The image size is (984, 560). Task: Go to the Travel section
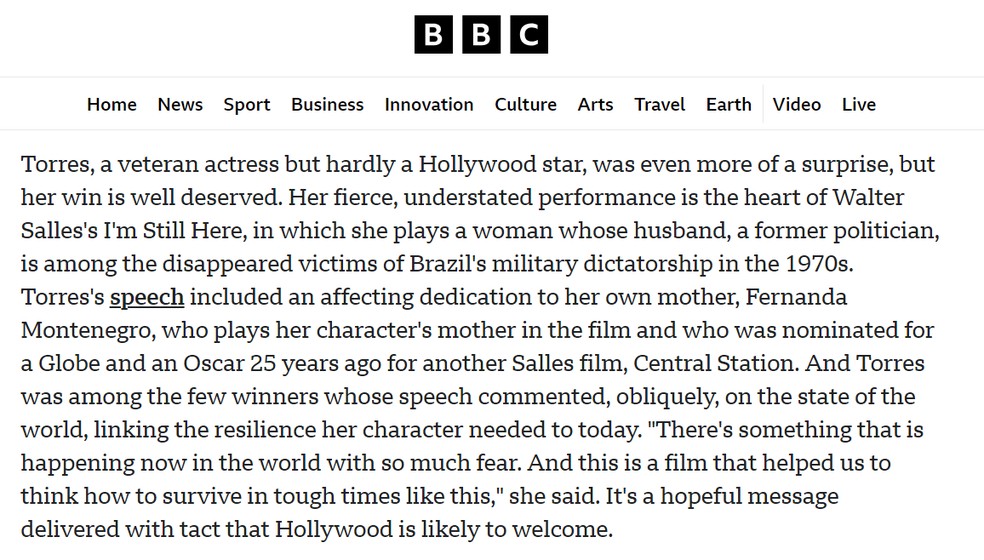pos(660,104)
